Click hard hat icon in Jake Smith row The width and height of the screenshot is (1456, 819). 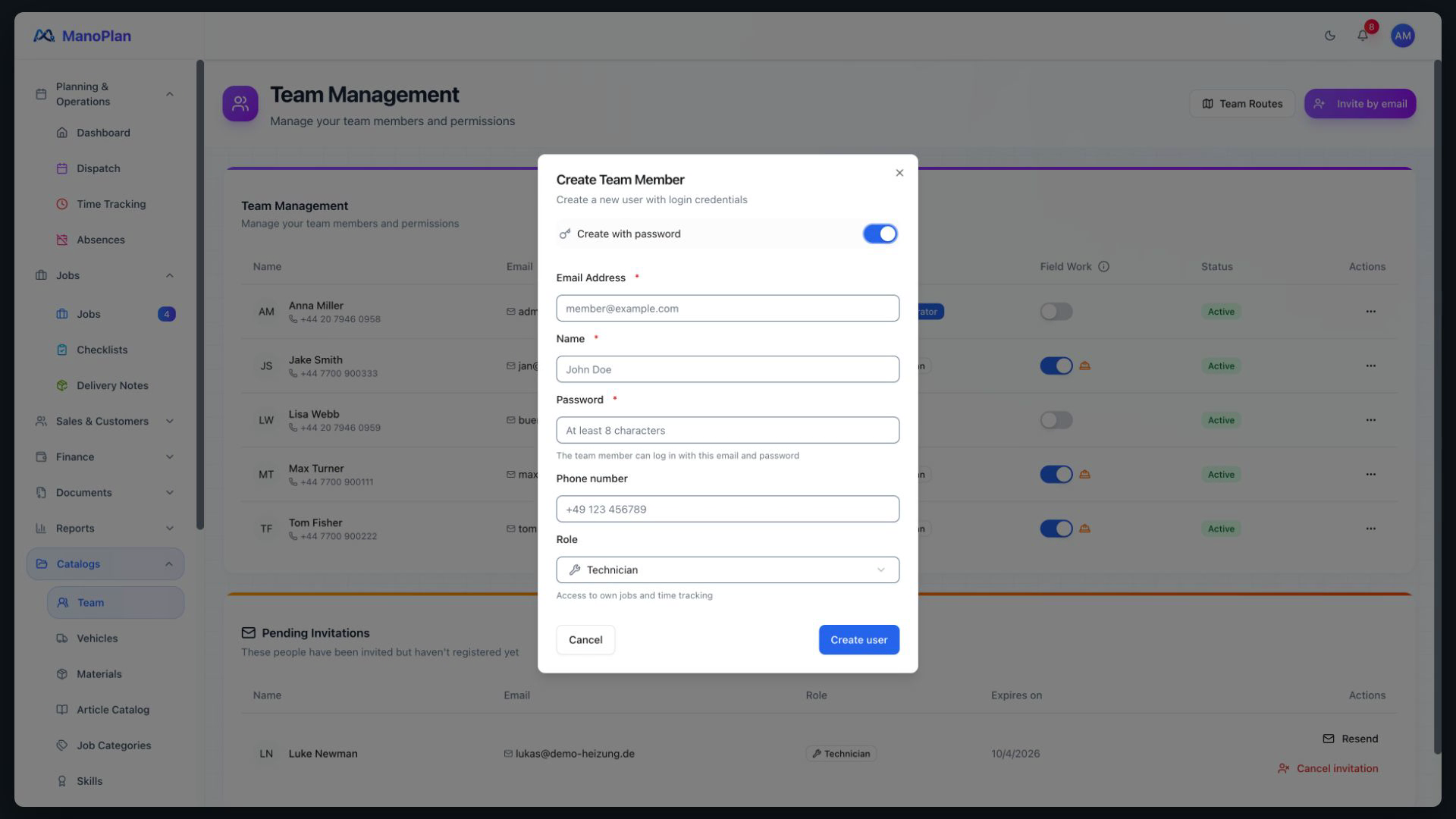(x=1084, y=366)
